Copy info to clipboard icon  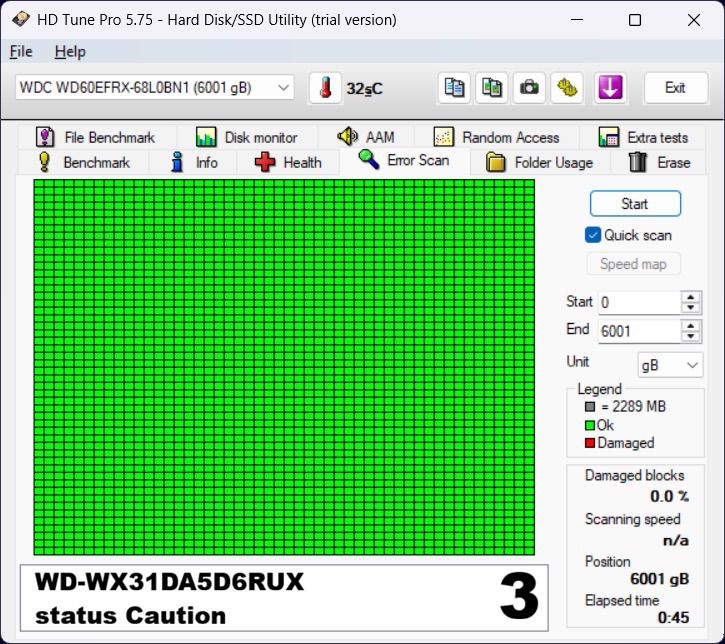click(x=454, y=88)
